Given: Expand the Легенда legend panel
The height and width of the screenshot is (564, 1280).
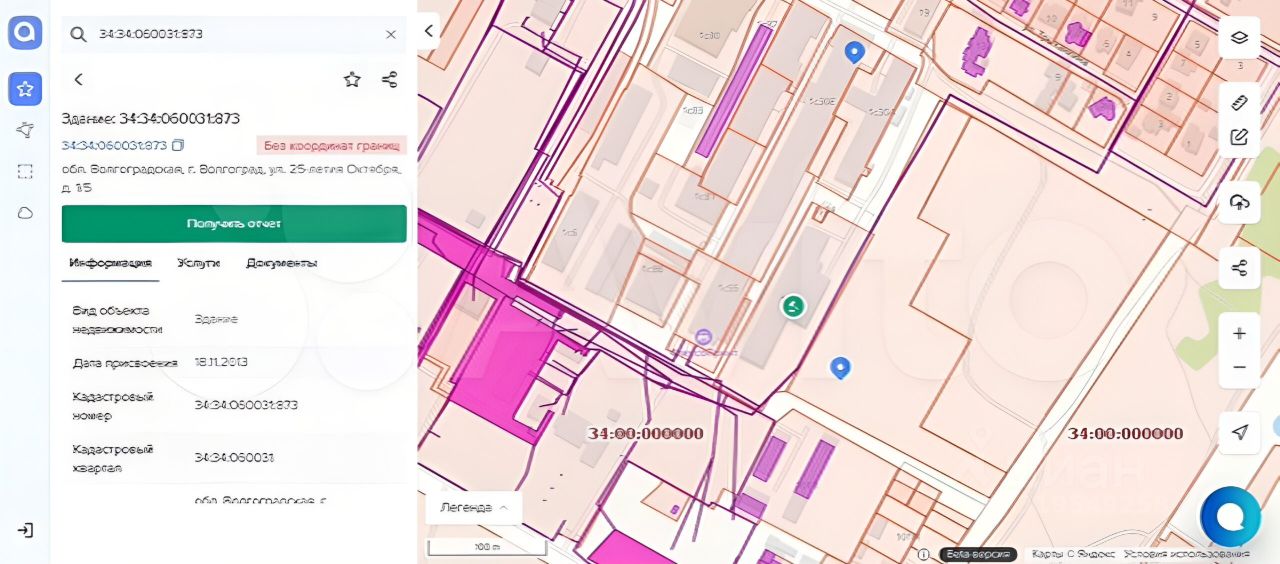Looking at the screenshot, I should [x=474, y=507].
